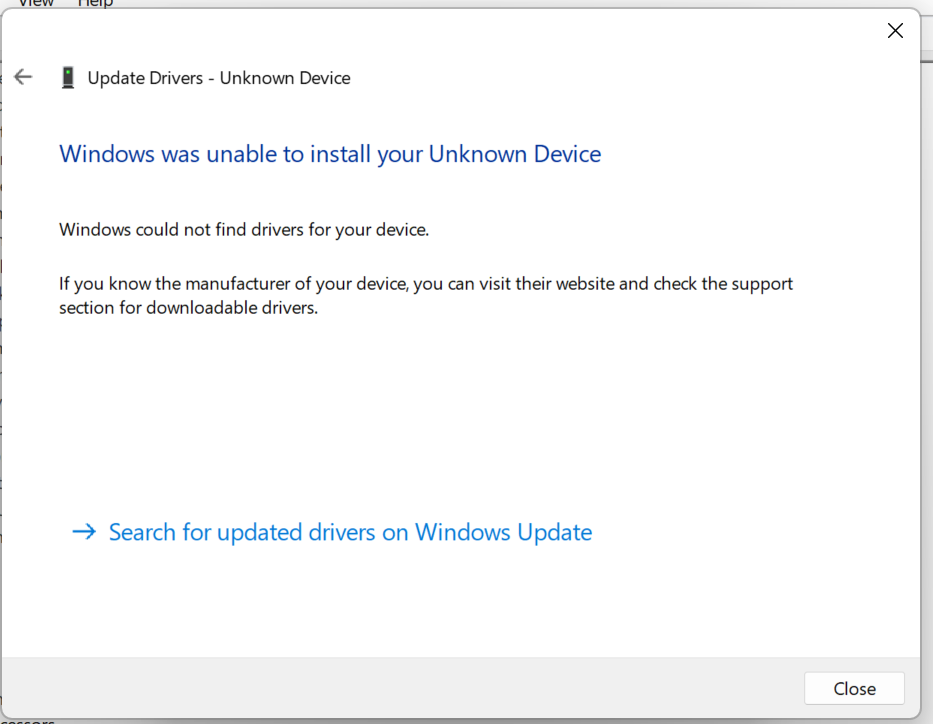Screen dimensions: 933x724
Task: Search for updated drivers on Windows Update
Action: point(332,532)
